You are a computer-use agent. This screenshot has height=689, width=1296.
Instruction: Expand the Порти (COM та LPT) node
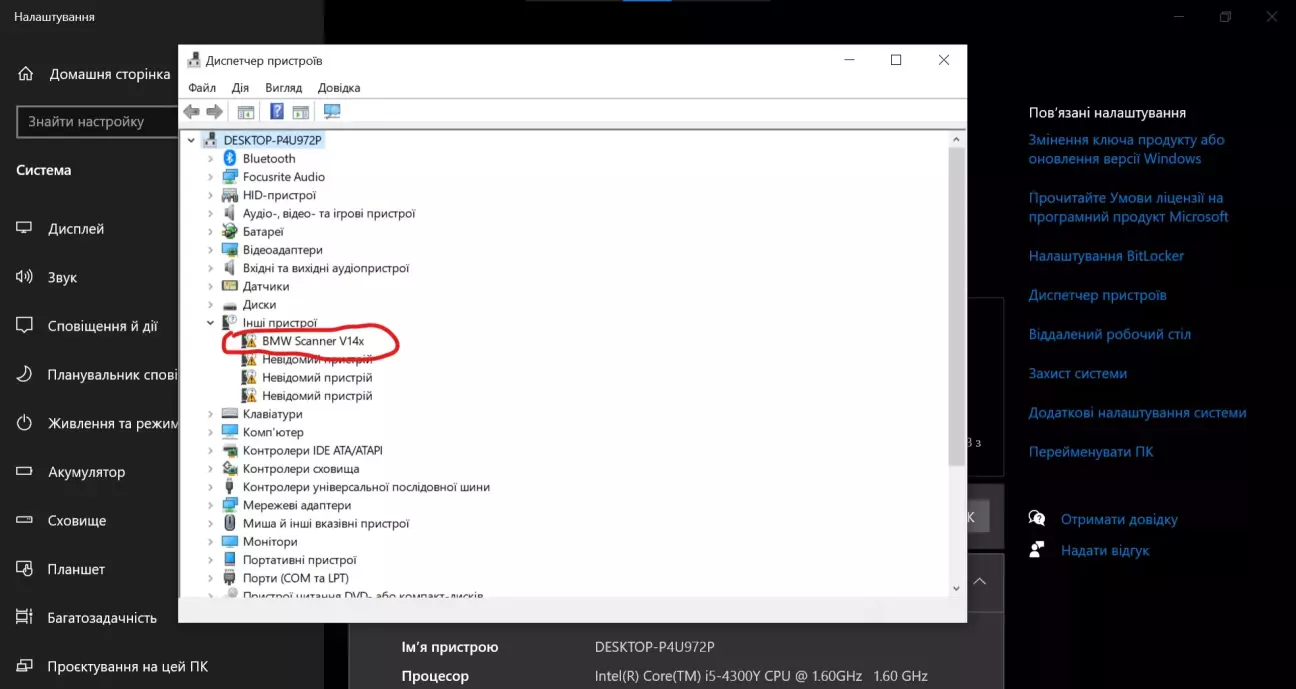[210, 578]
